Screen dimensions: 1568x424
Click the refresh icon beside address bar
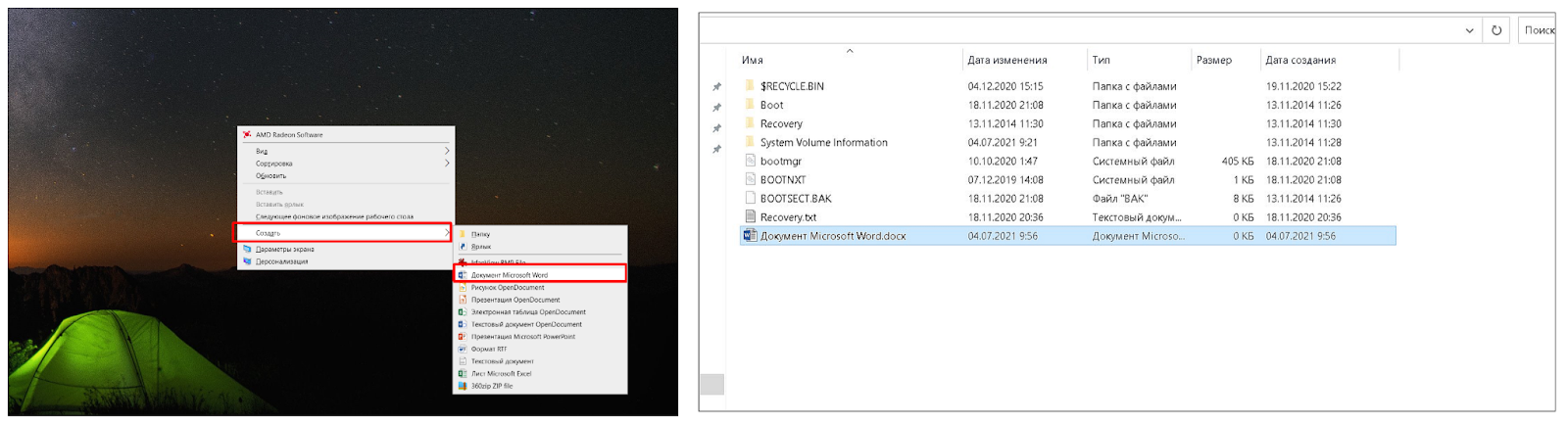coord(1496,30)
